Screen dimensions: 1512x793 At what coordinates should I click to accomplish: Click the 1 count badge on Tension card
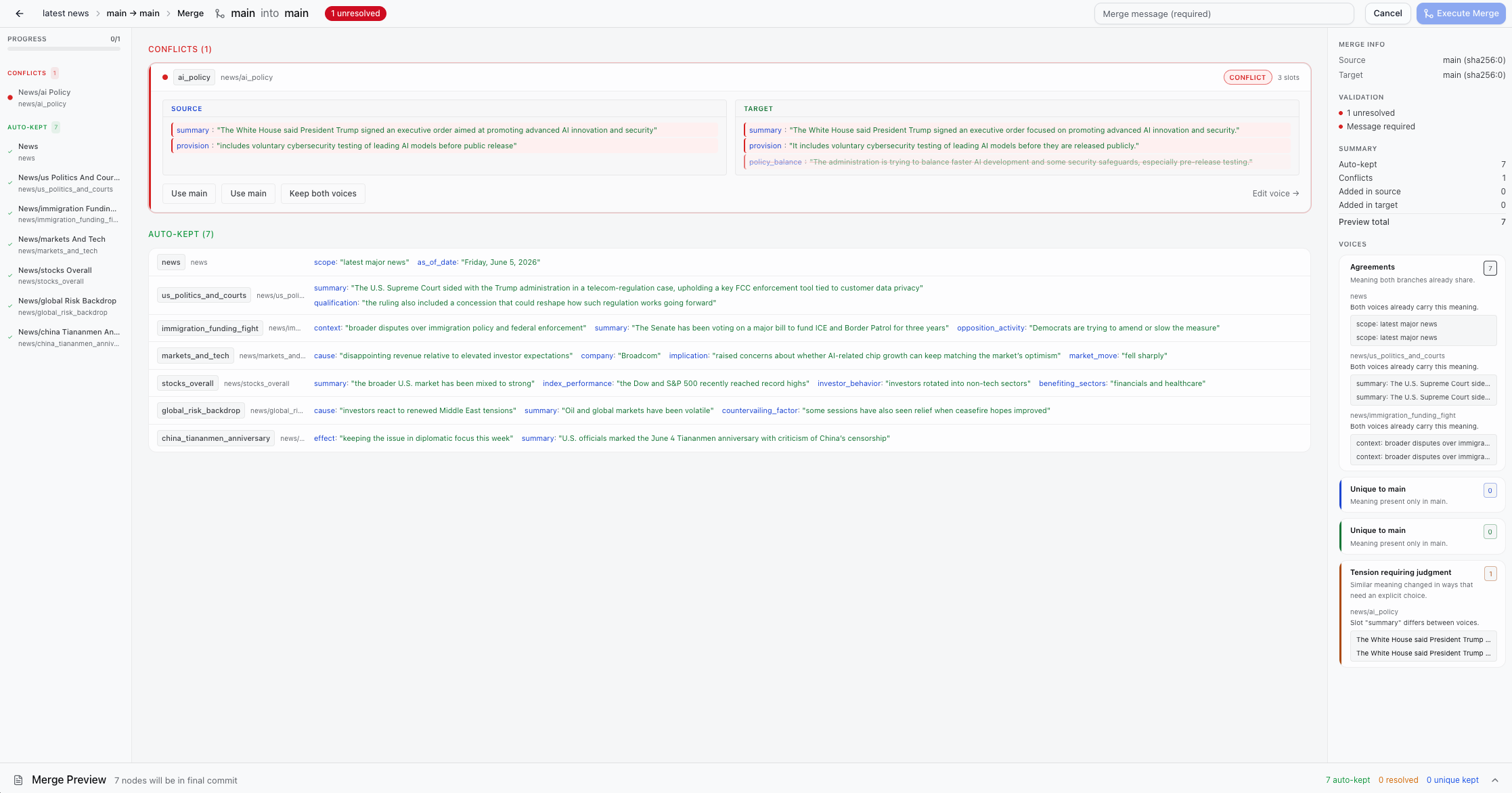click(x=1490, y=574)
